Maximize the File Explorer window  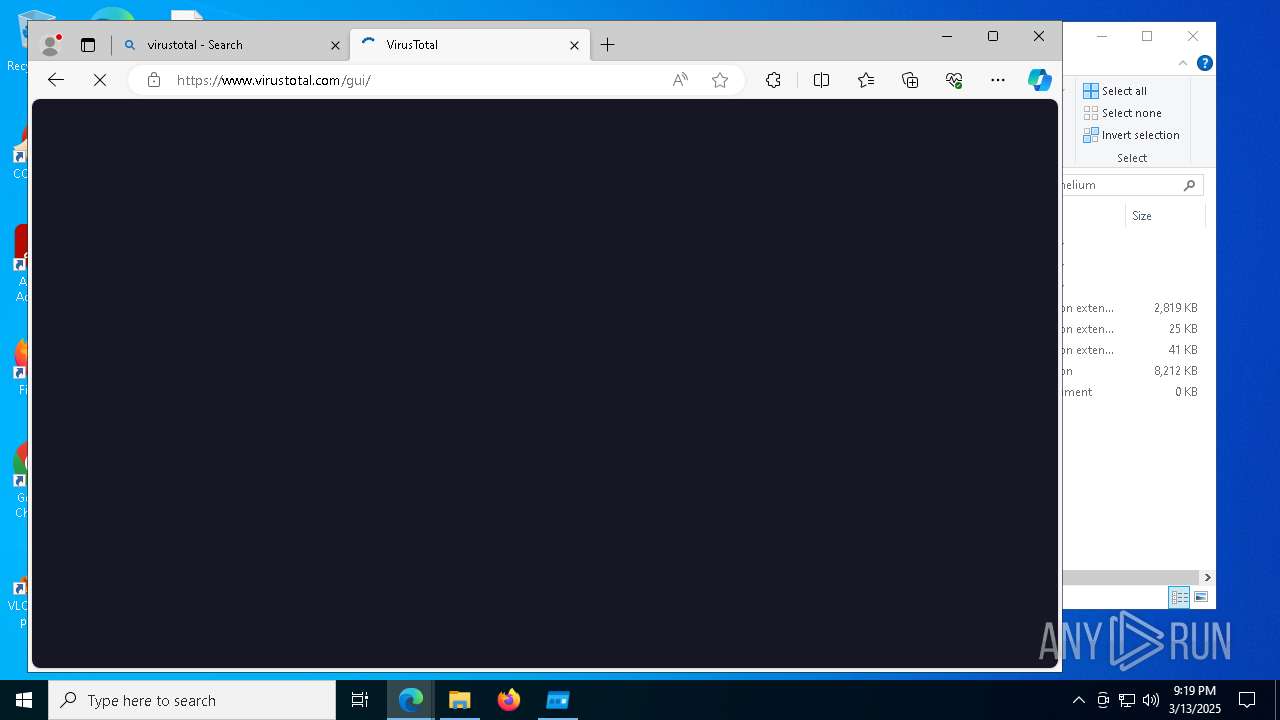pyautogui.click(x=1147, y=36)
